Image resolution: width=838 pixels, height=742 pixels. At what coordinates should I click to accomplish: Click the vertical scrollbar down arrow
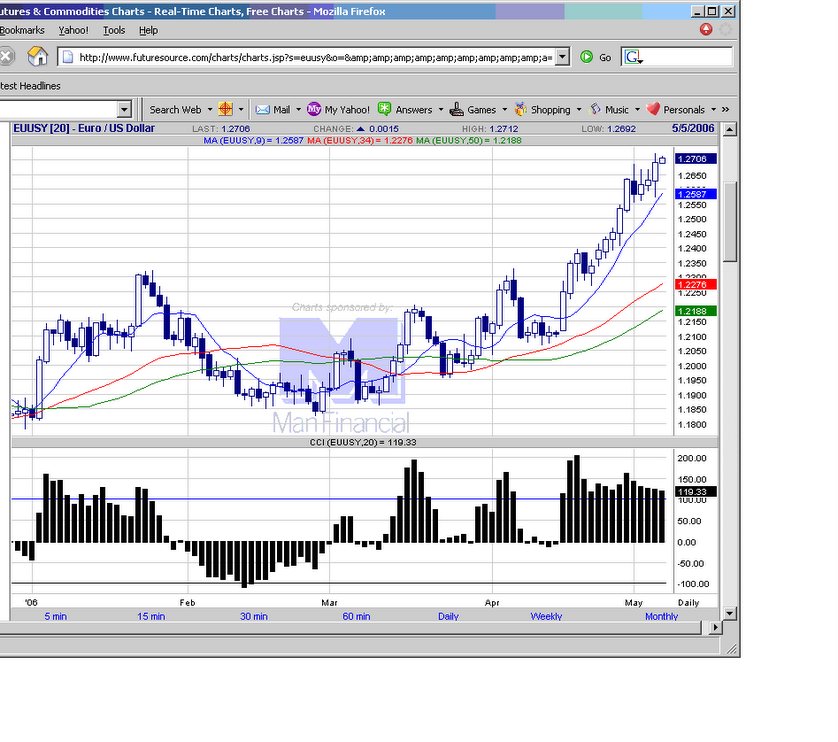coord(730,613)
